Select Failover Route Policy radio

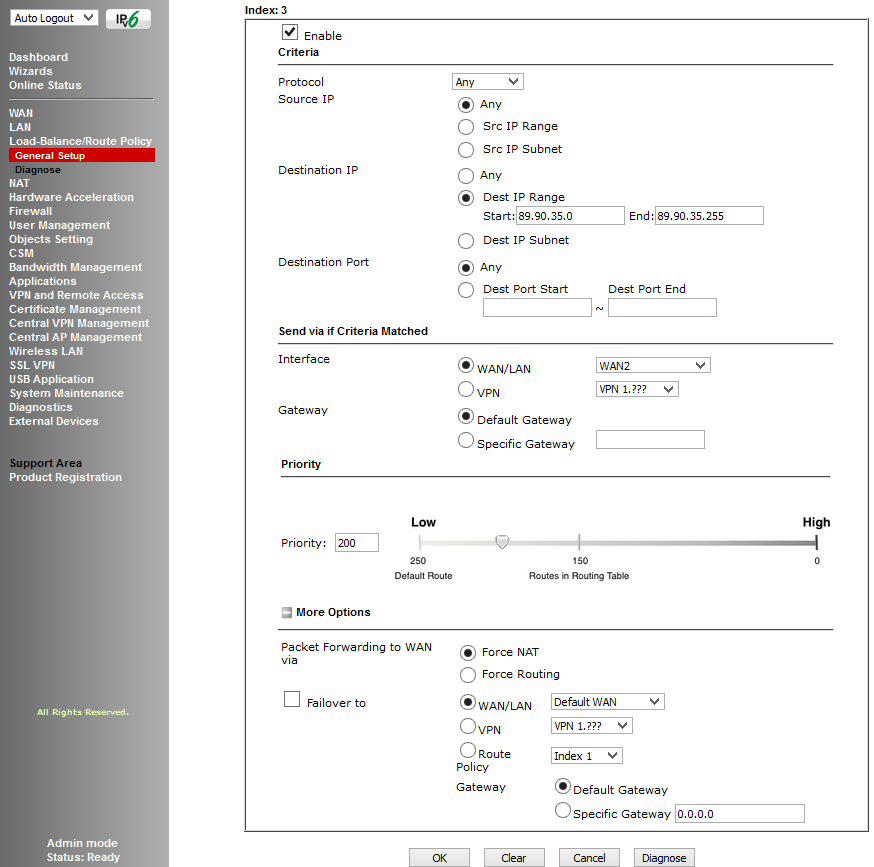click(x=468, y=750)
